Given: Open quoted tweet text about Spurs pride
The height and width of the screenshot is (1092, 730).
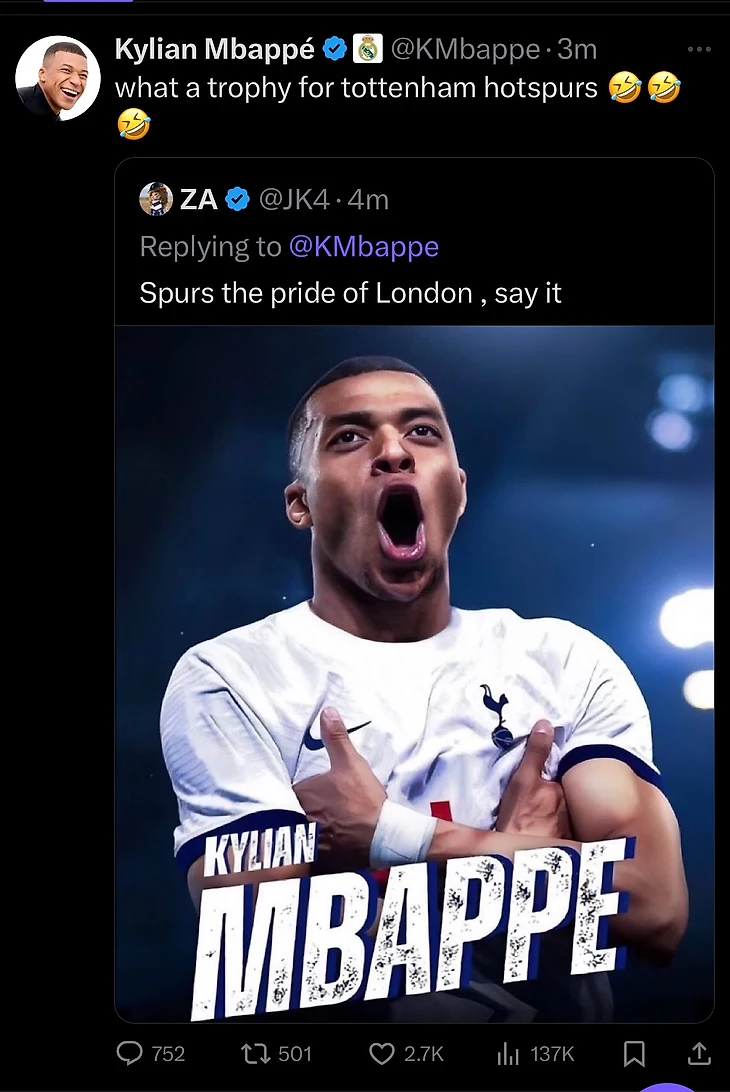Looking at the screenshot, I should click(350, 293).
